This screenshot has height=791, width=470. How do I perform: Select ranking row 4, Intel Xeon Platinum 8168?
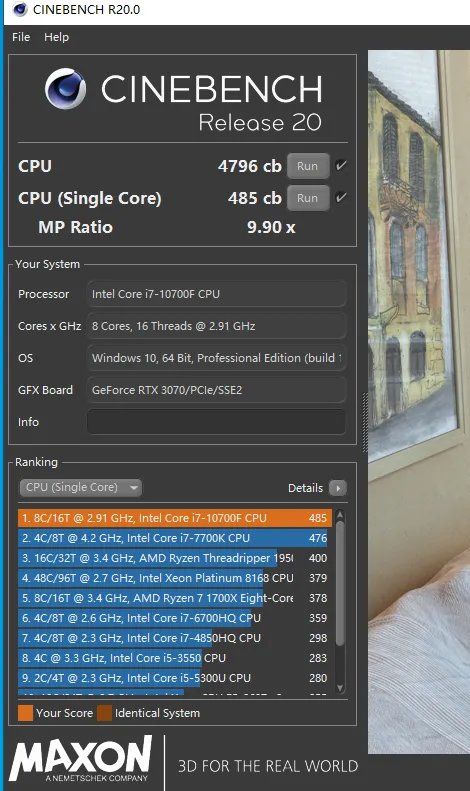[175, 578]
